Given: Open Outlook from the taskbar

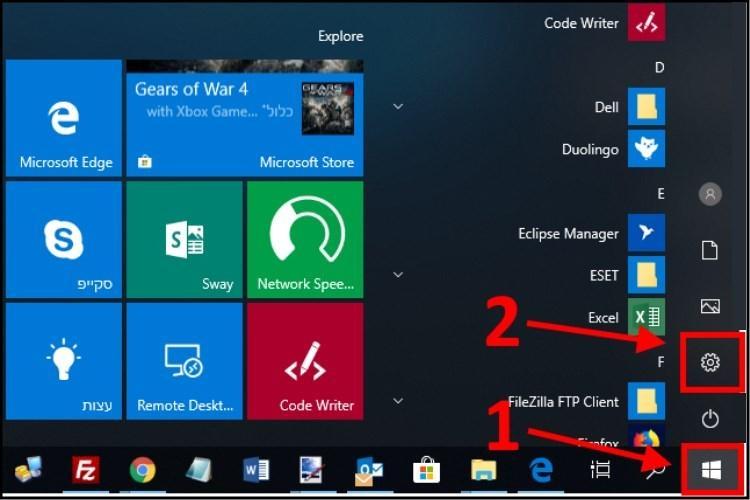Looking at the screenshot, I should (x=368, y=470).
